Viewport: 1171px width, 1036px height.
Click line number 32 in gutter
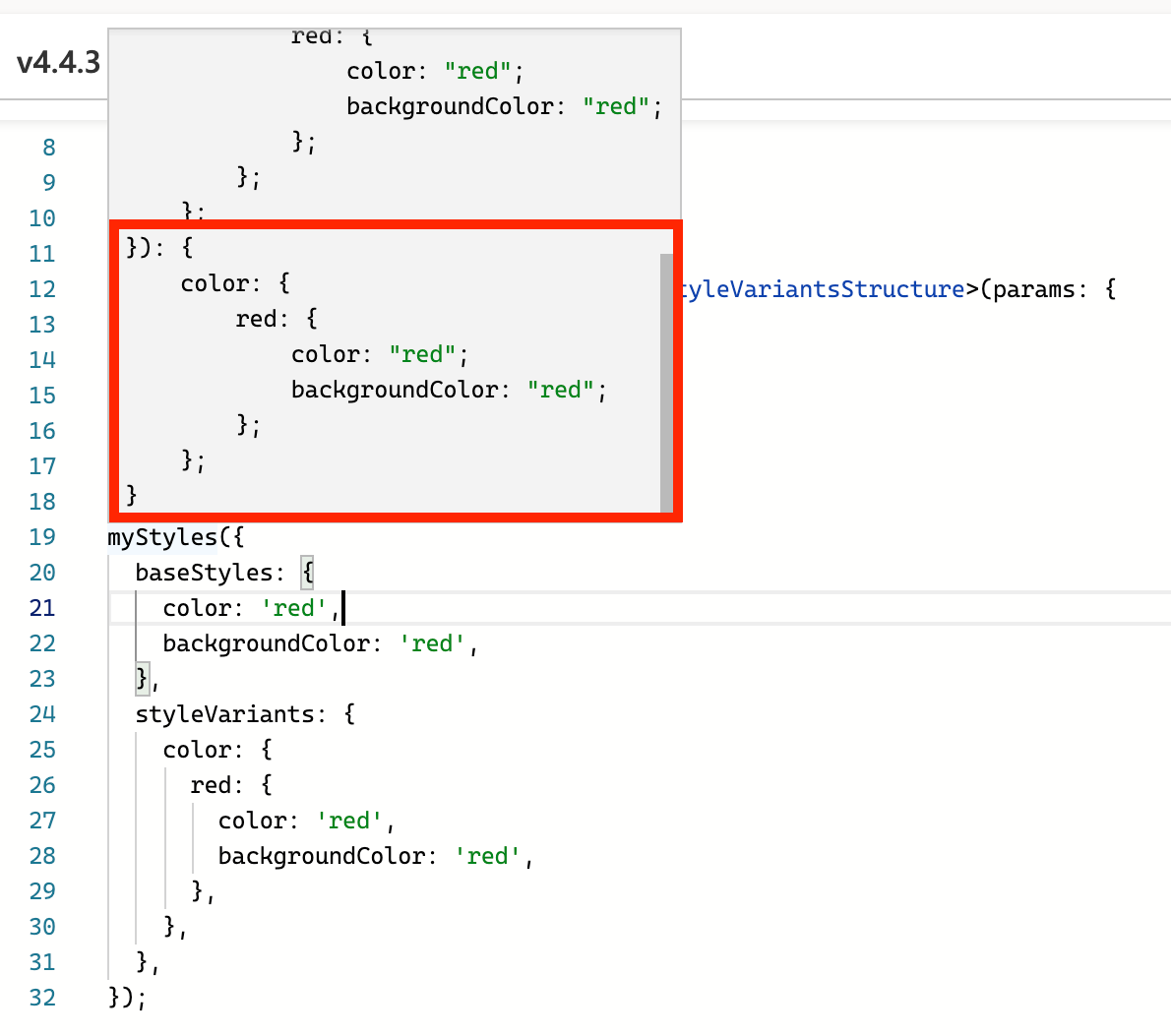pos(42,998)
